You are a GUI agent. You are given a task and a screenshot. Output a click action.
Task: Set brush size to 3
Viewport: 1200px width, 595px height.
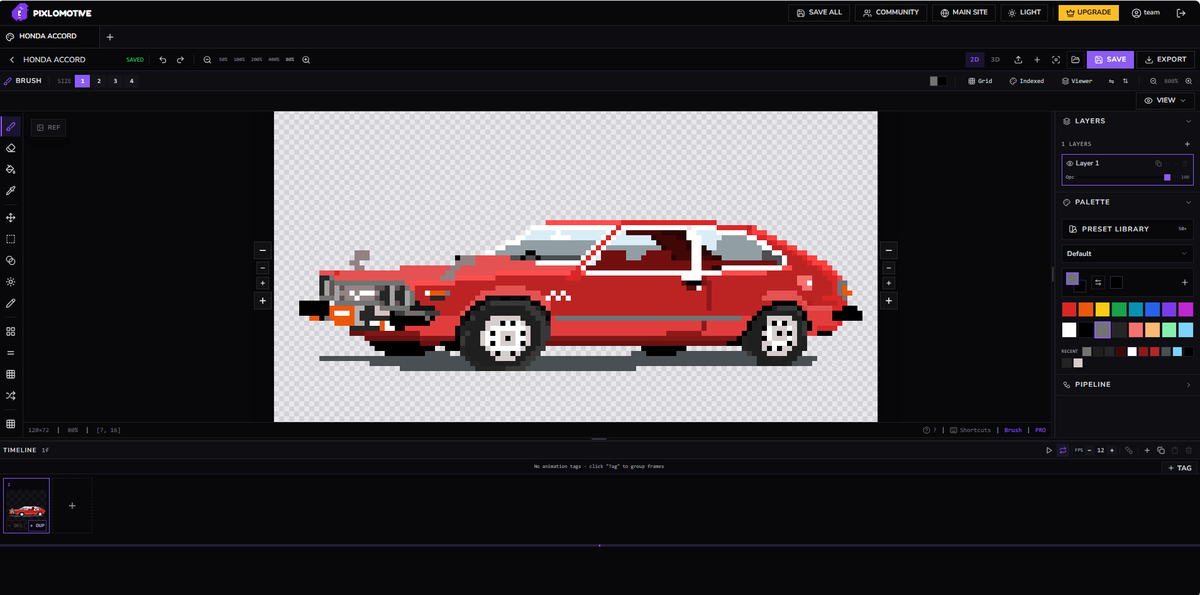(x=115, y=81)
